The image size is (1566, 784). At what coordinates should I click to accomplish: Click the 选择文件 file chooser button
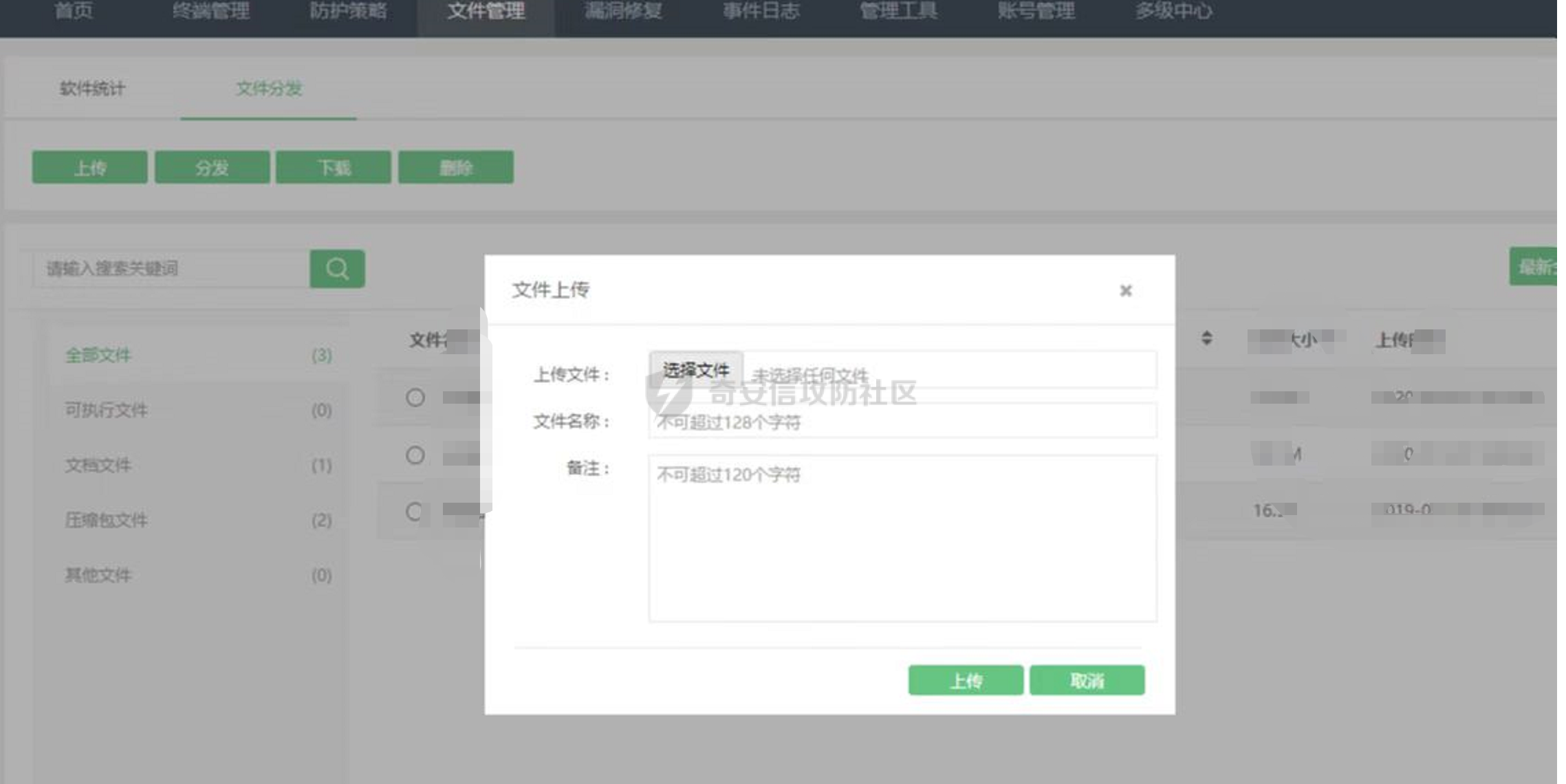(695, 370)
